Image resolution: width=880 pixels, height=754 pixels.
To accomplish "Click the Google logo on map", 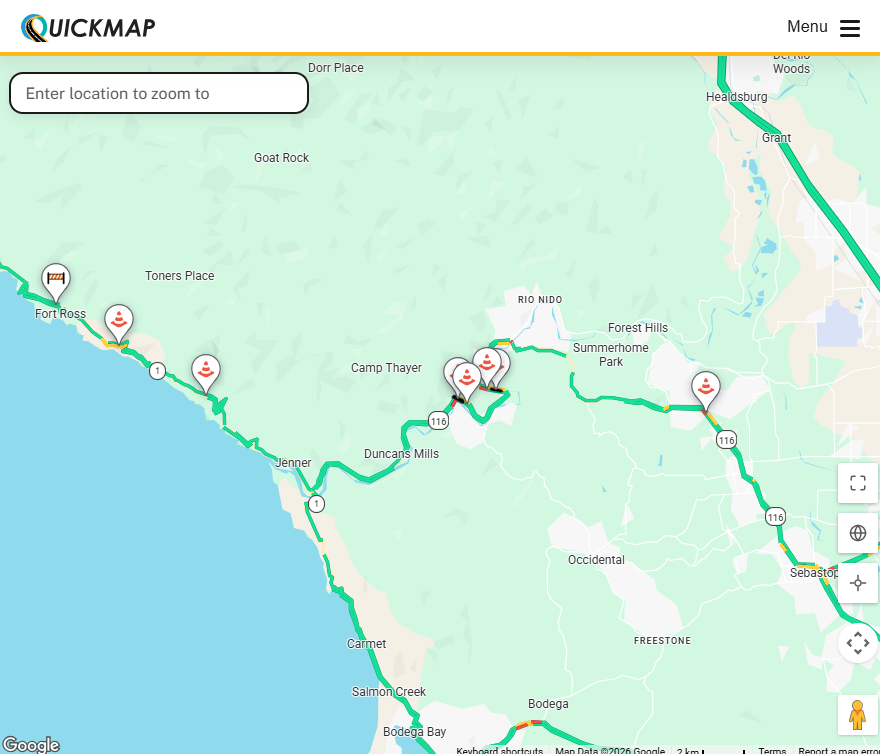I will tap(31, 744).
